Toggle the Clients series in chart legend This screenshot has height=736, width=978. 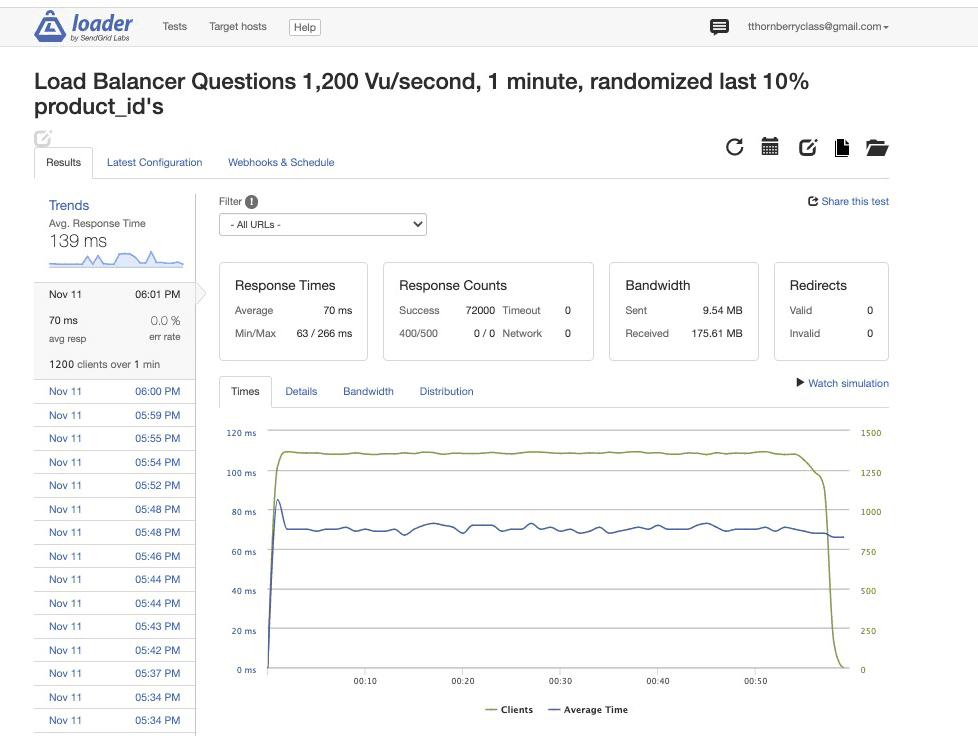coord(509,710)
